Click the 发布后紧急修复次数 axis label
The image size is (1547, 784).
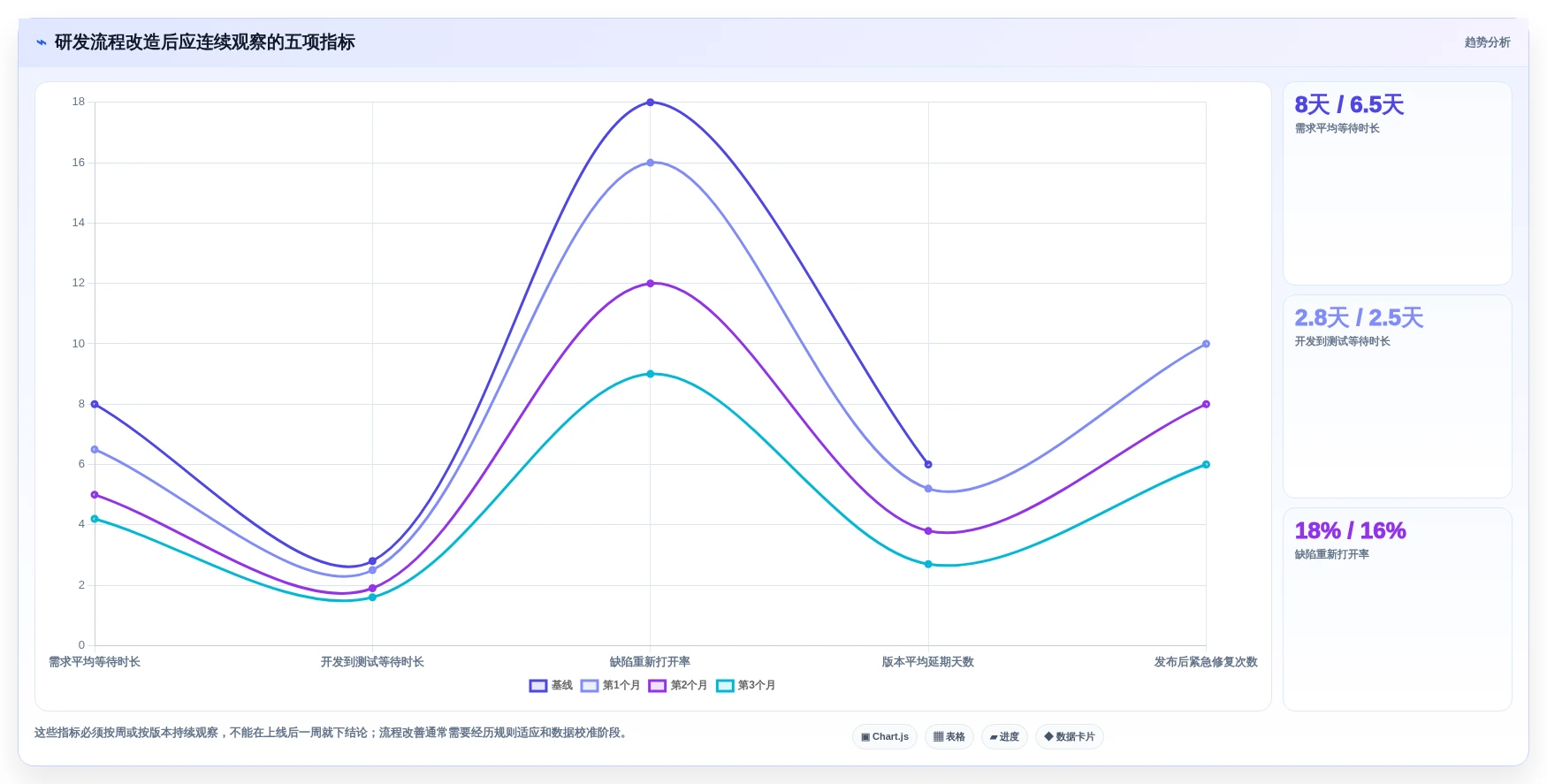1206,662
